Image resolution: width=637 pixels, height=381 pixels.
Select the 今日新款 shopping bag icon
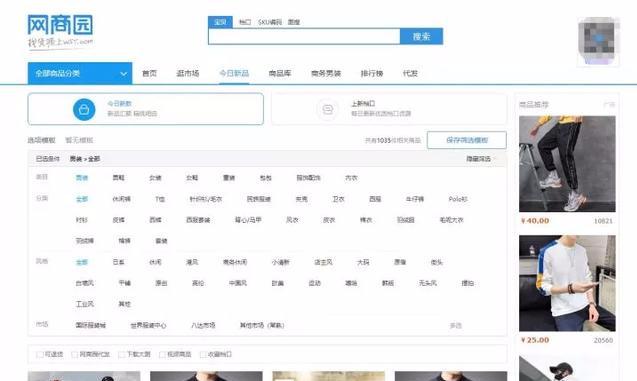pos(84,110)
